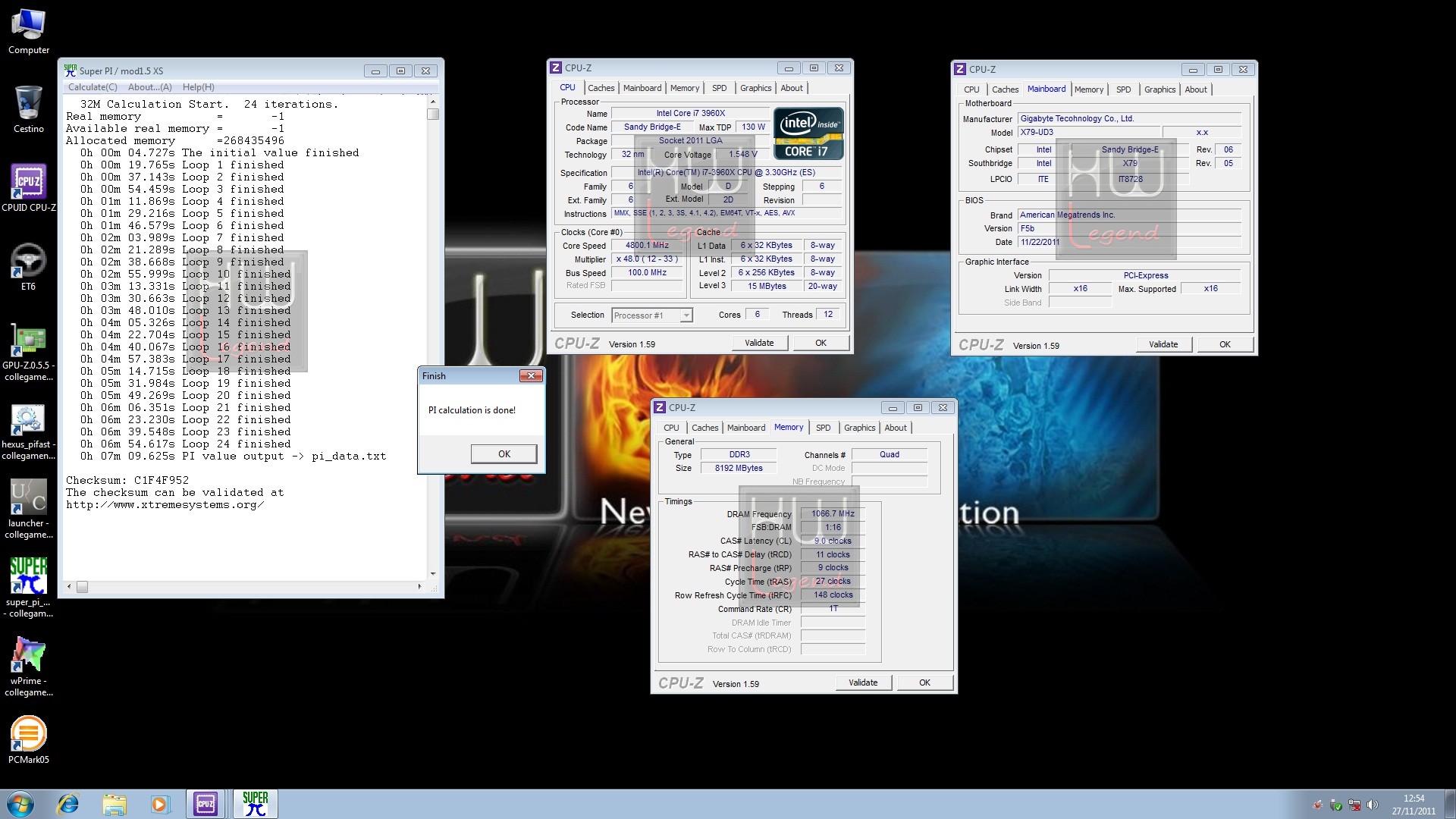The width and height of the screenshot is (1456, 819).
Task: Open hexus_pifast desktop shortcut
Action: [28, 431]
